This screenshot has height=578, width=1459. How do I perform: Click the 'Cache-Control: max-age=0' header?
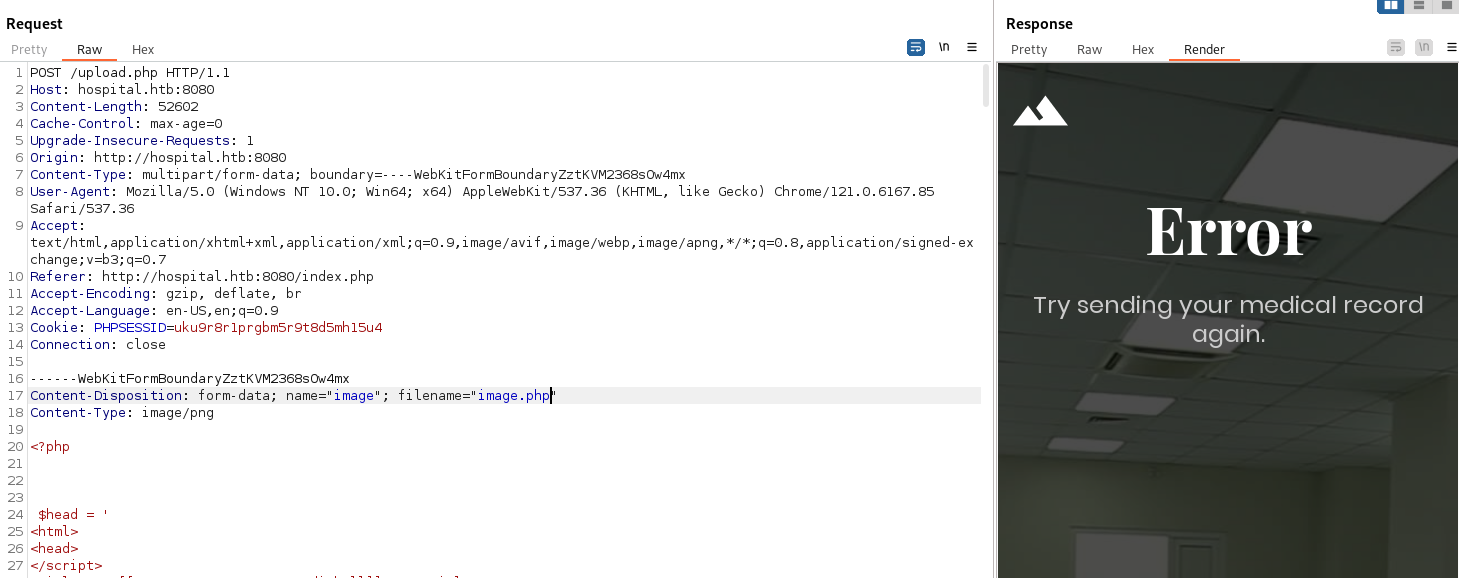pyautogui.click(x=126, y=124)
